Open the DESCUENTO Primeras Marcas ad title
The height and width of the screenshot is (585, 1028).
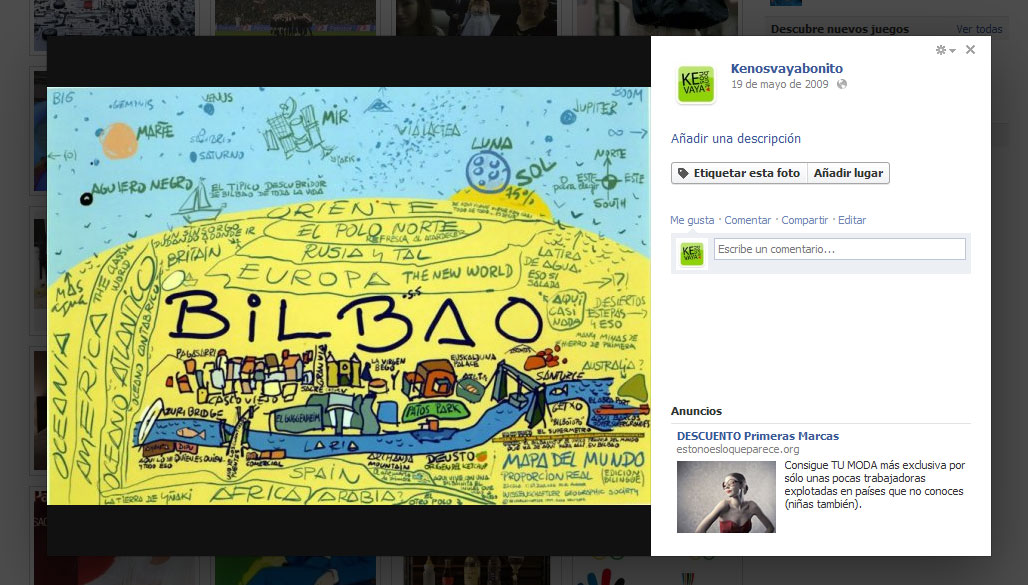coord(757,436)
